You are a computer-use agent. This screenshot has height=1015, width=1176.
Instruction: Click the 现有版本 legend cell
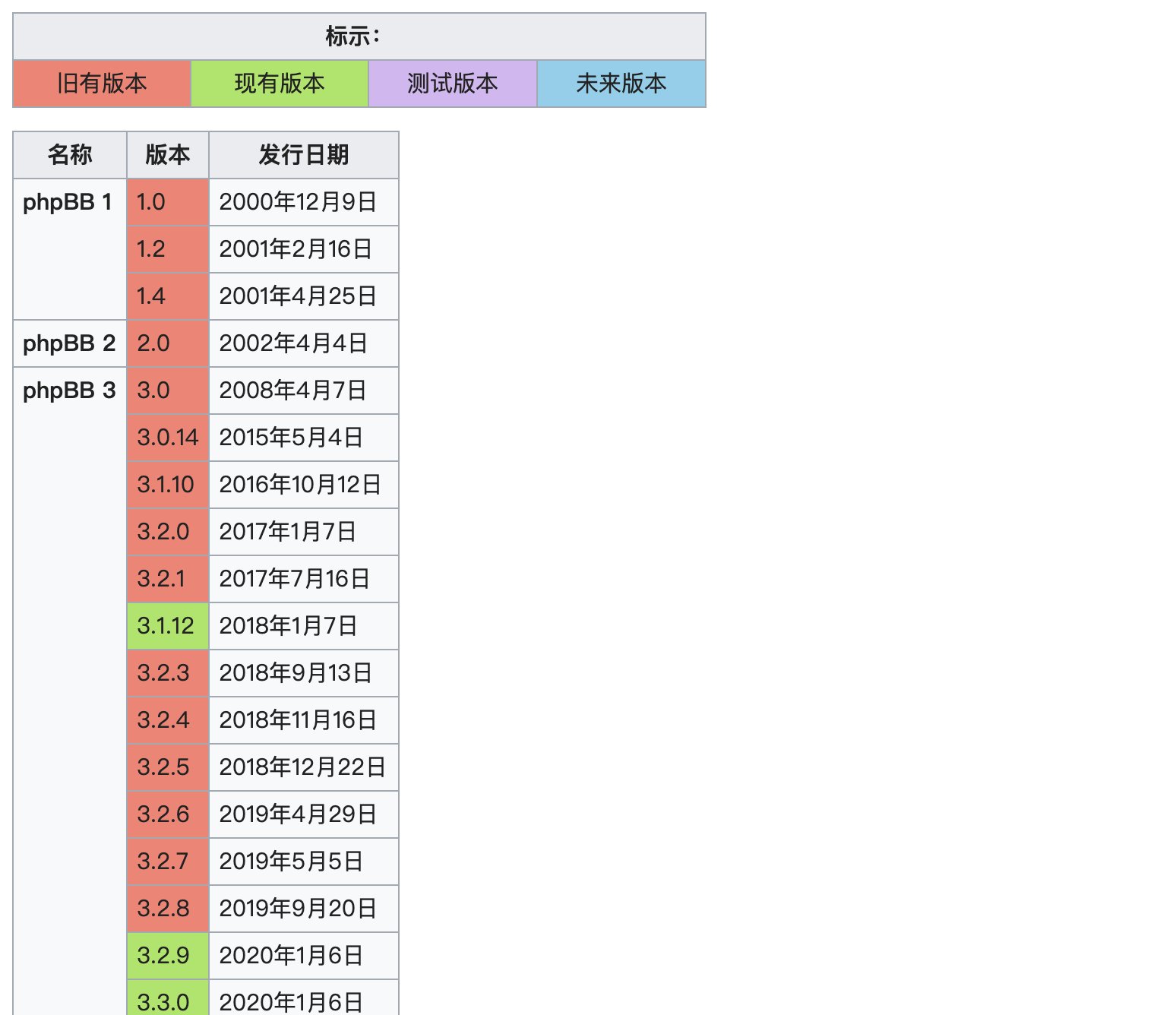point(280,84)
